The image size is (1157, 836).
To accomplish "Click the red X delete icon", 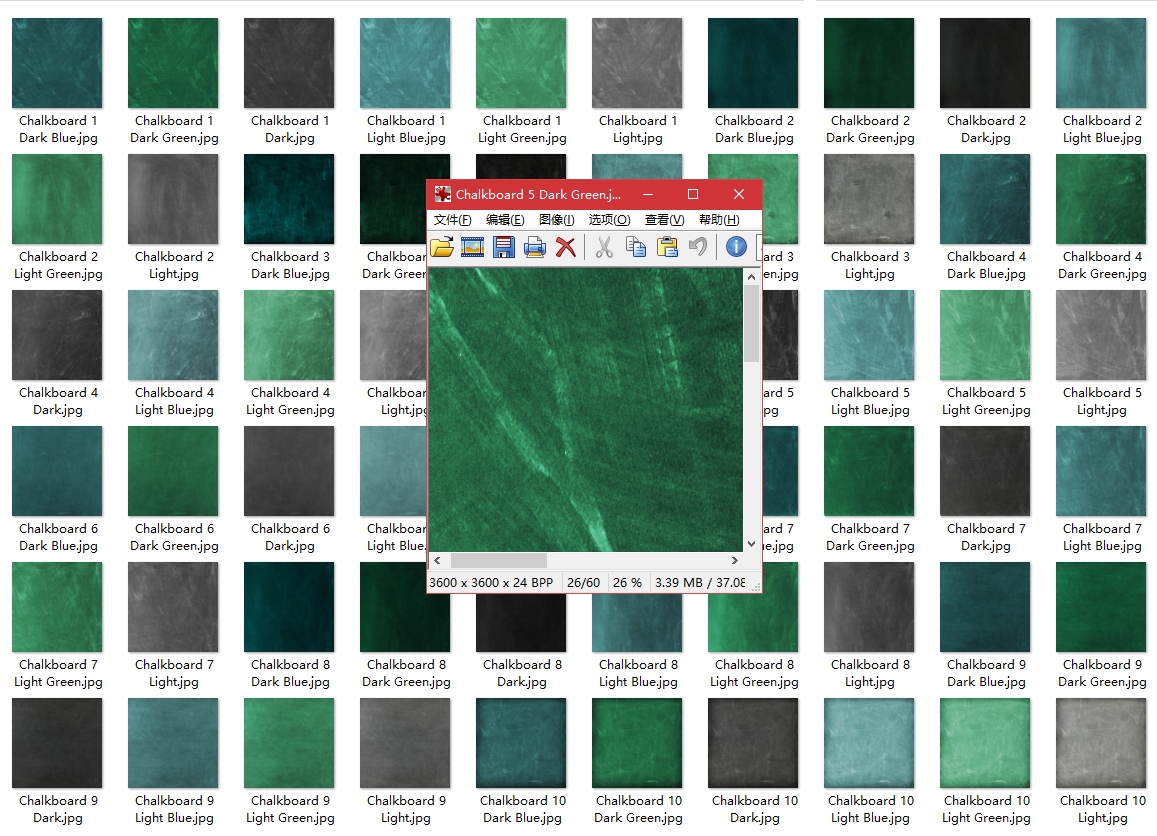I will point(566,247).
